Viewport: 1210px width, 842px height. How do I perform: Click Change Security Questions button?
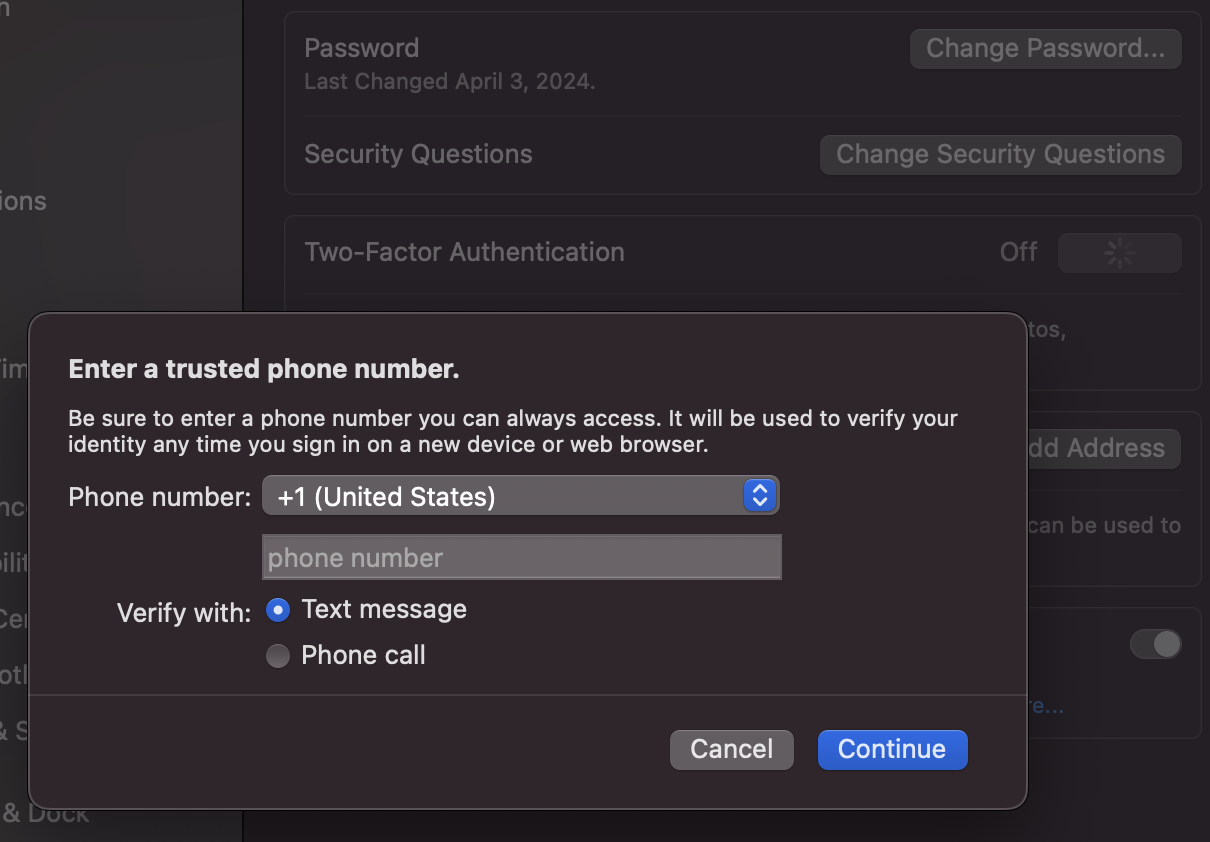pyautogui.click(x=1001, y=154)
